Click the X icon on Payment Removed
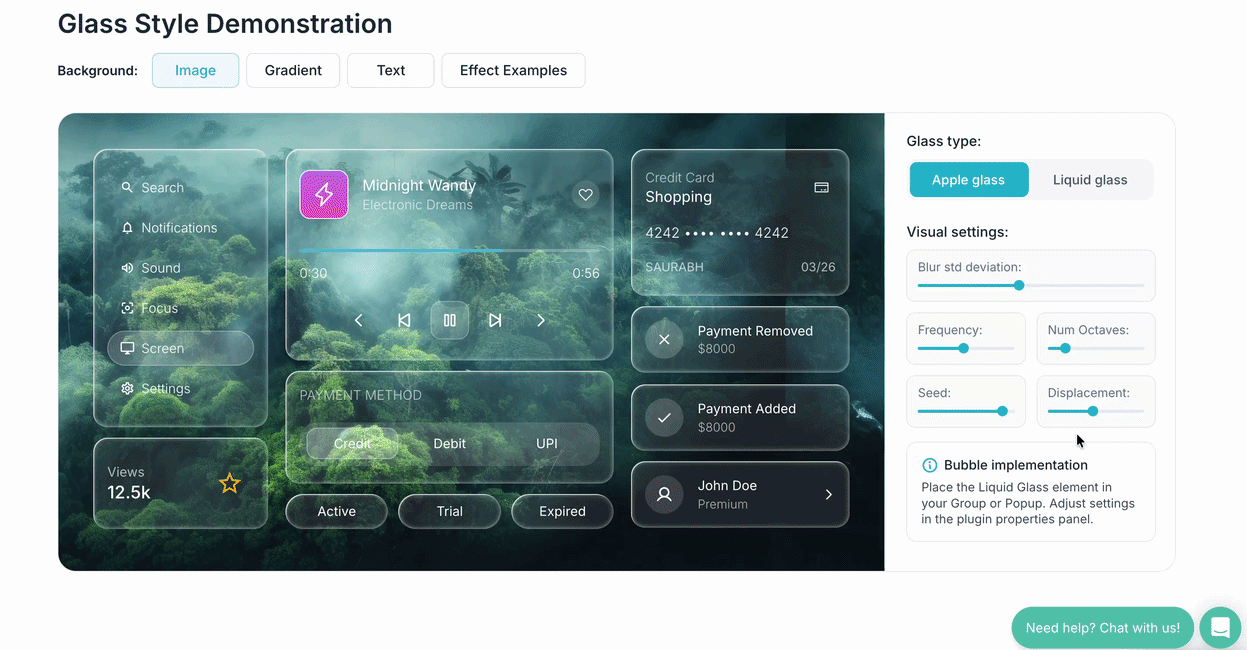 click(664, 340)
